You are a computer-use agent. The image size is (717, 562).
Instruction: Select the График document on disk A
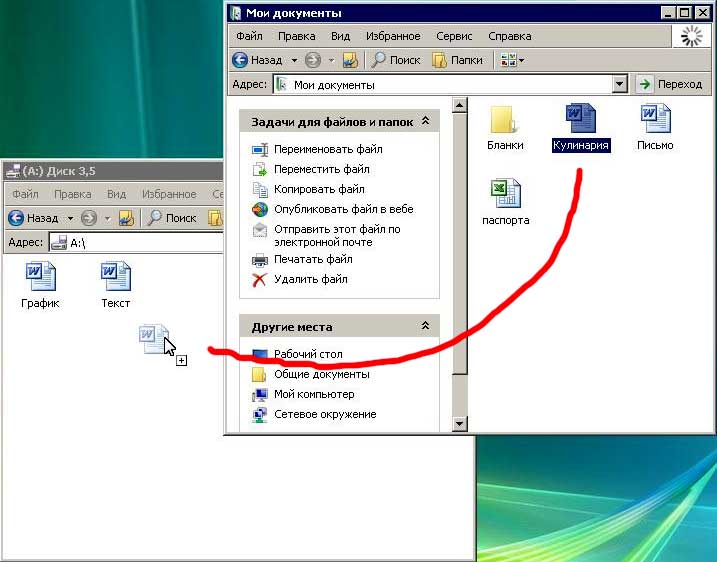(40, 285)
